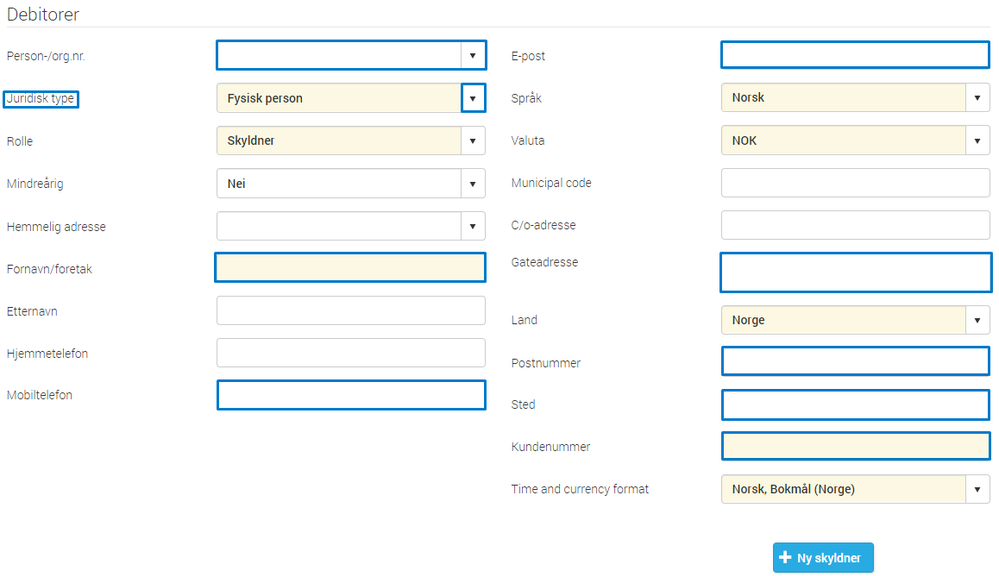Click into the Gateadresse text area

pyautogui.click(x=856, y=273)
